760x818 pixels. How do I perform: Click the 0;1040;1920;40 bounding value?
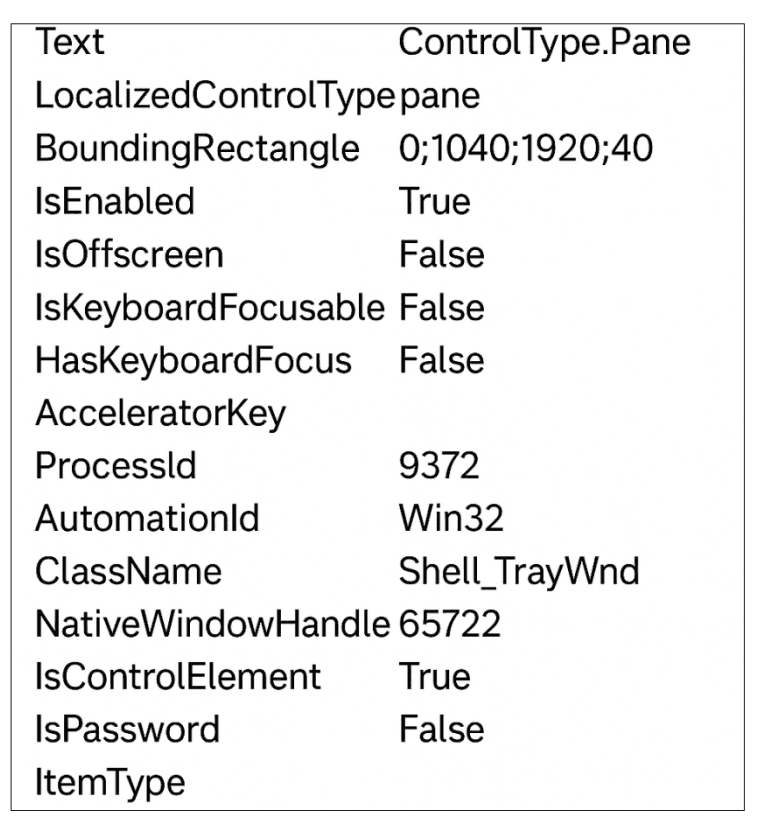[x=526, y=150]
